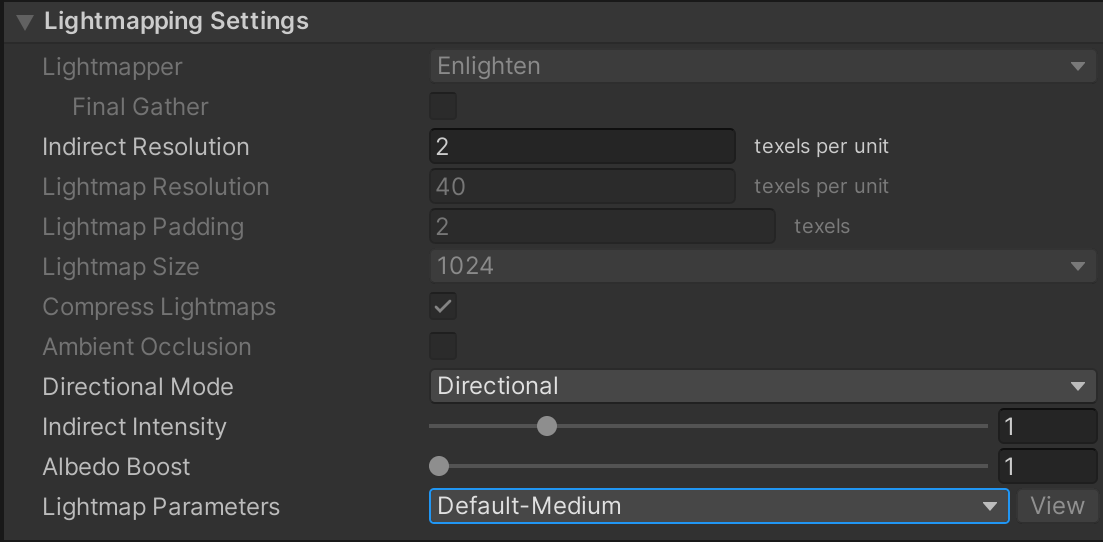
Task: Open the Lightmapper dropdown
Action: point(762,67)
